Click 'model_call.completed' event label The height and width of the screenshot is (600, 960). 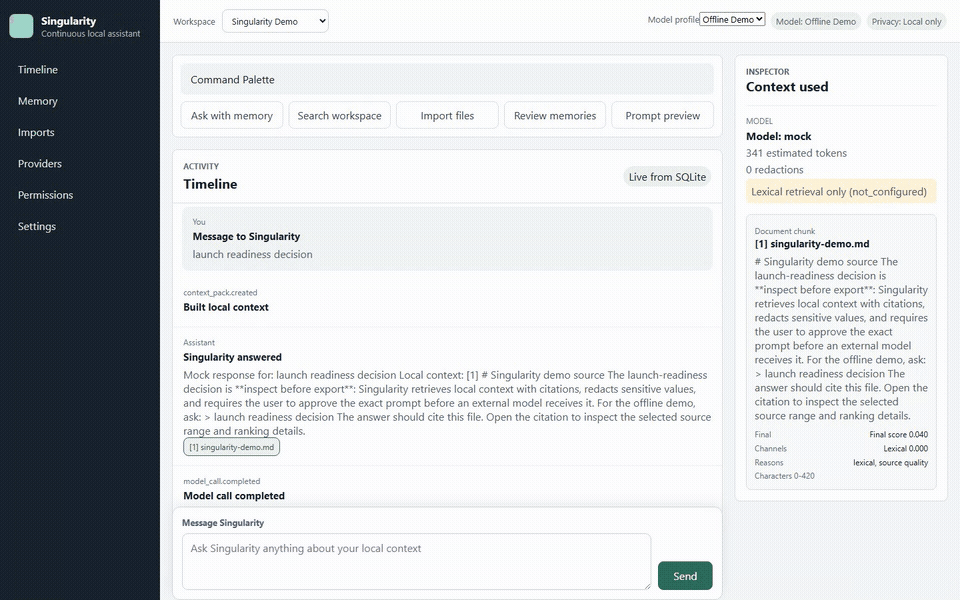point(222,481)
